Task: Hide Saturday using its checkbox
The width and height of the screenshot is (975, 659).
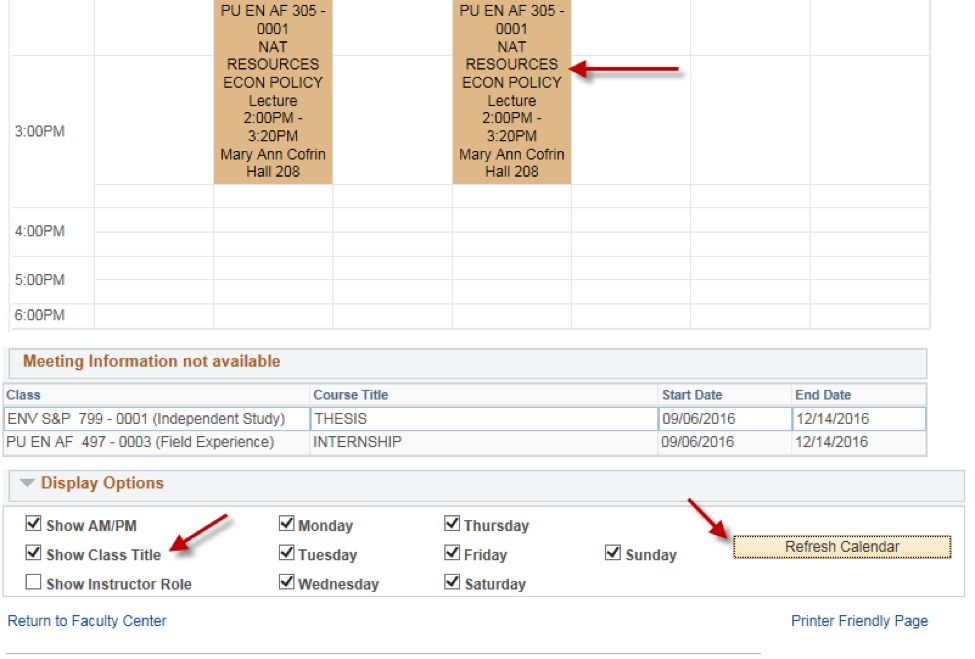Action: pos(453,582)
